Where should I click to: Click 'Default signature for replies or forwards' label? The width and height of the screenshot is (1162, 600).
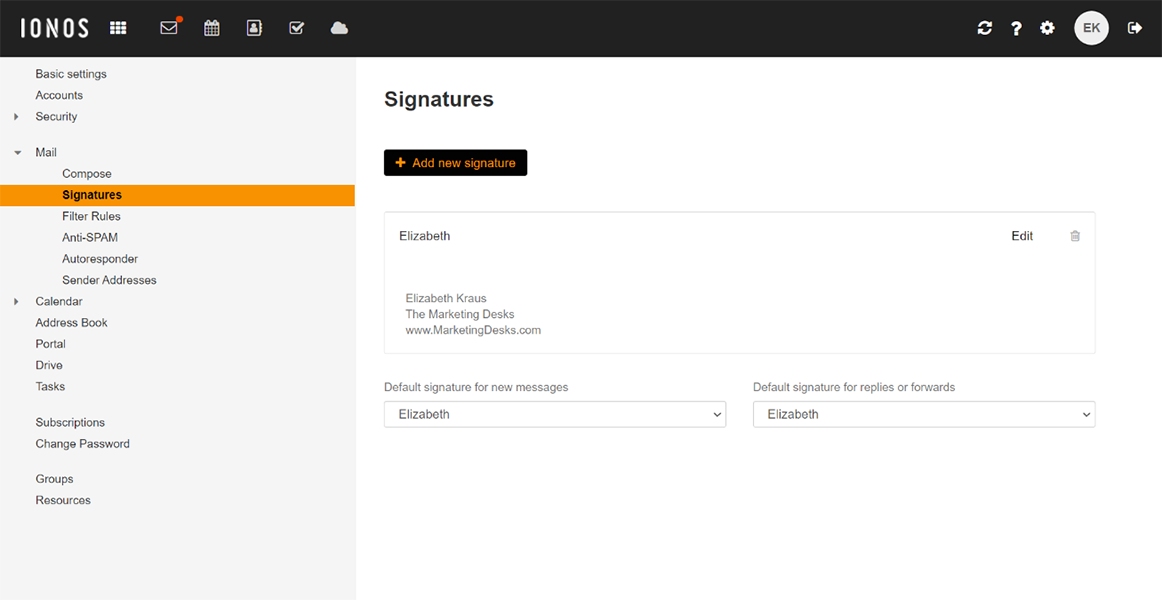click(x=854, y=387)
